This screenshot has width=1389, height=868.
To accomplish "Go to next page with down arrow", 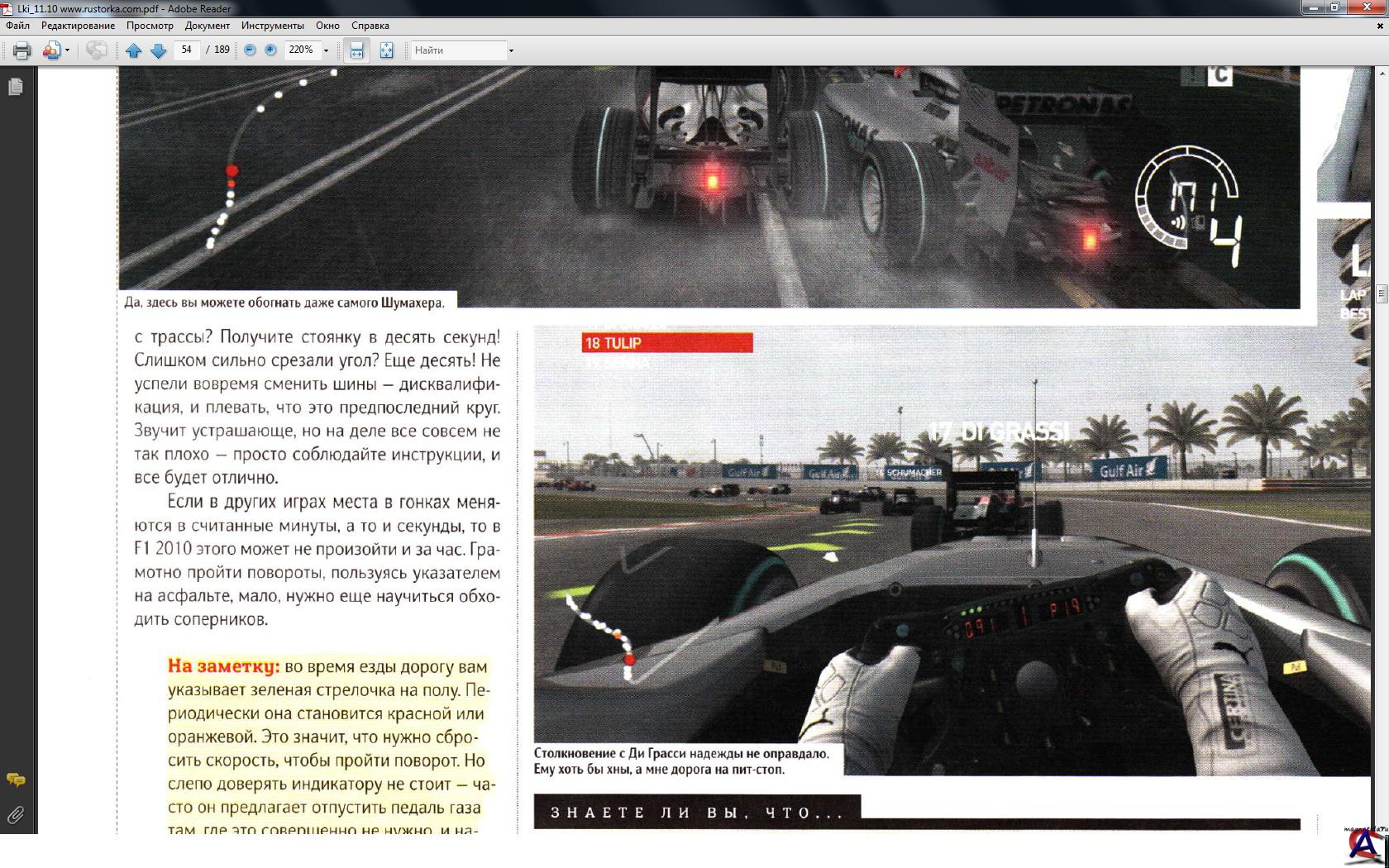I will [159, 50].
